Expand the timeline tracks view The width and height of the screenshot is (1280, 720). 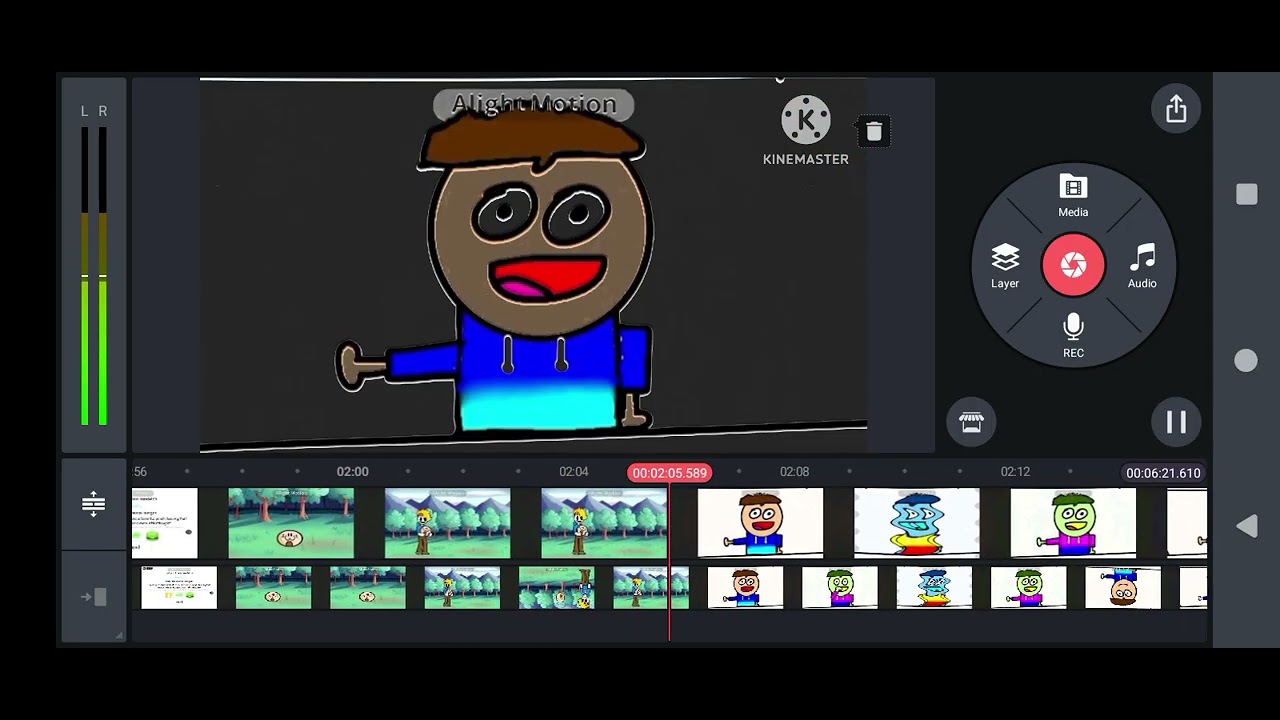[x=93, y=504]
